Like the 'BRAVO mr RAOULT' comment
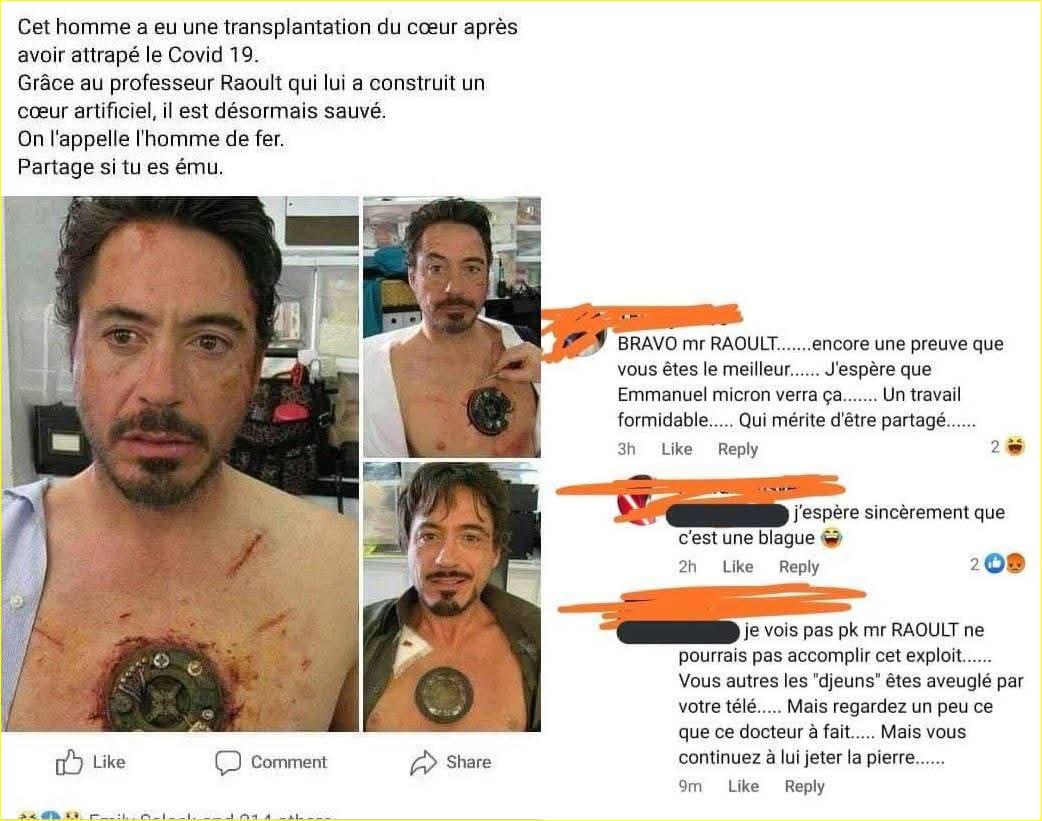This screenshot has height=821, width=1042. click(677, 449)
